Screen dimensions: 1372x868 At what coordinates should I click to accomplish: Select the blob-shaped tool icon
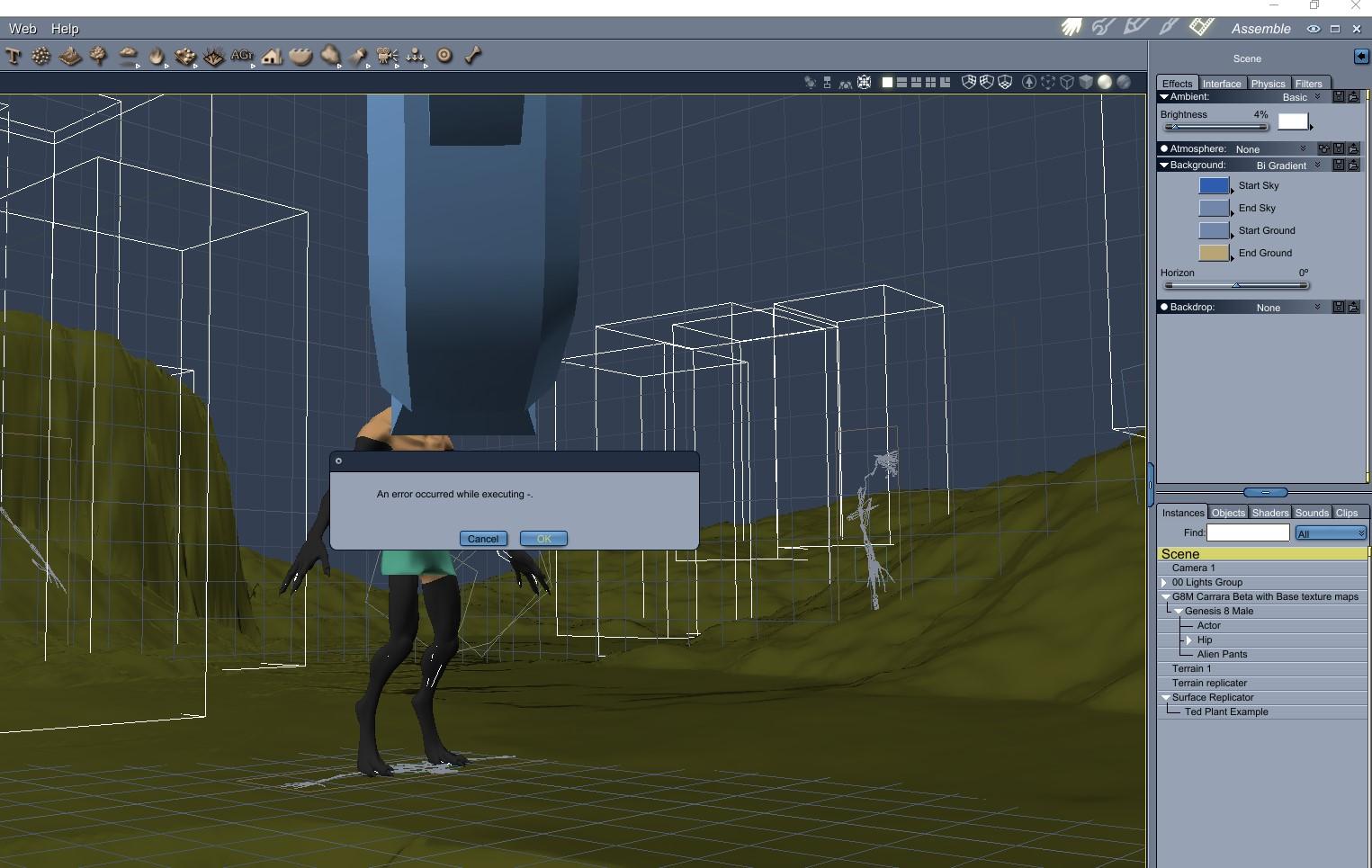(329, 56)
